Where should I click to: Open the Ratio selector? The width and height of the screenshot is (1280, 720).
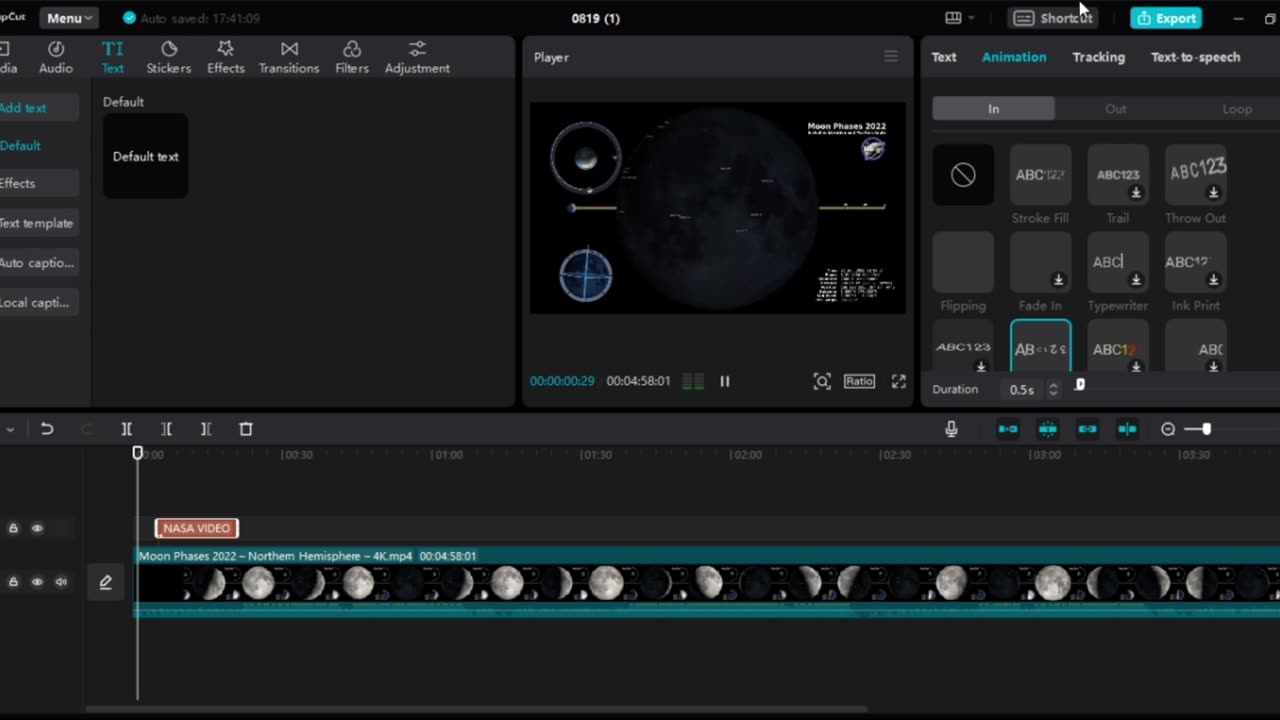(859, 381)
